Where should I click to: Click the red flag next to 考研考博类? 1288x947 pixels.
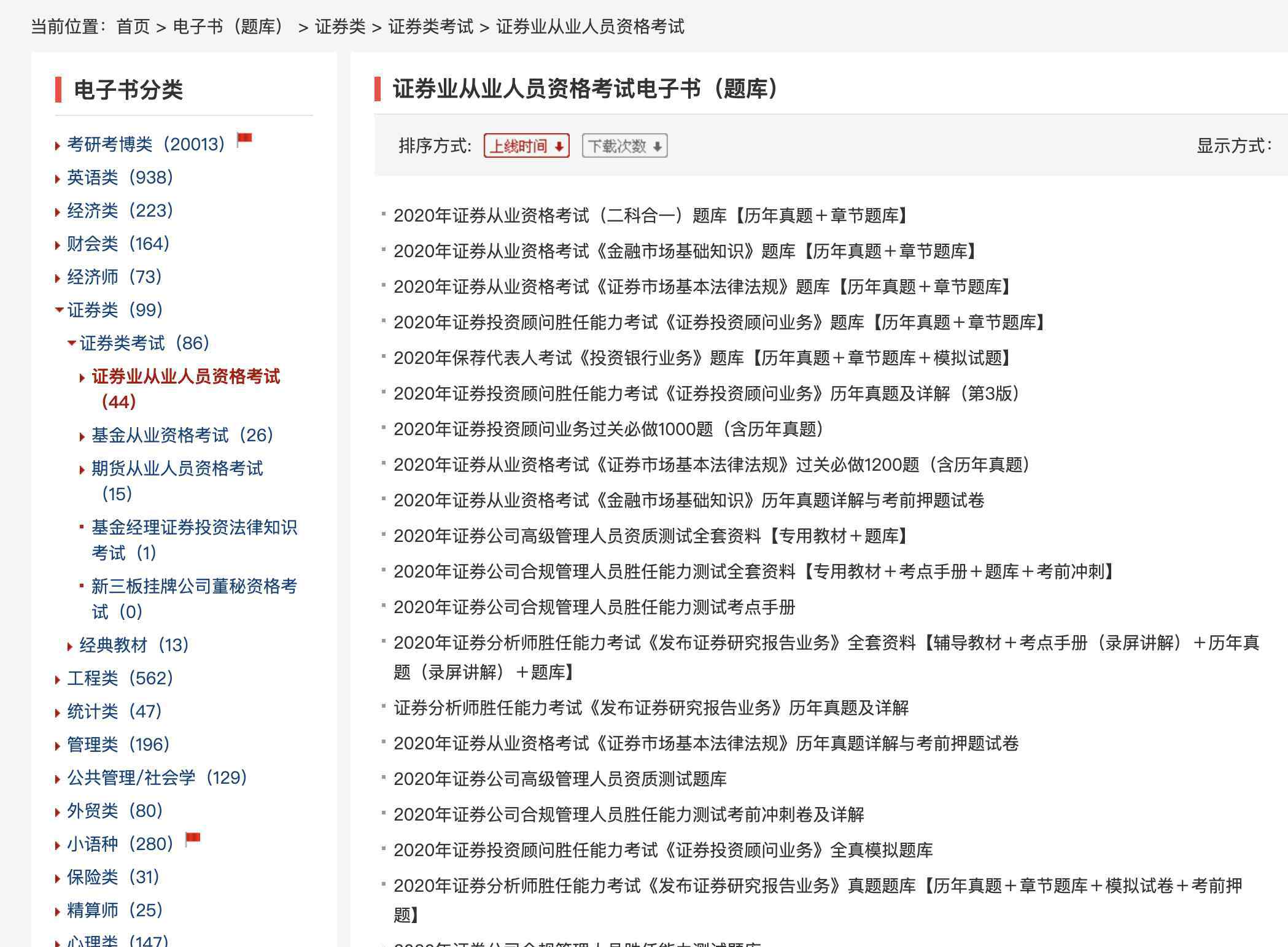coord(244,141)
